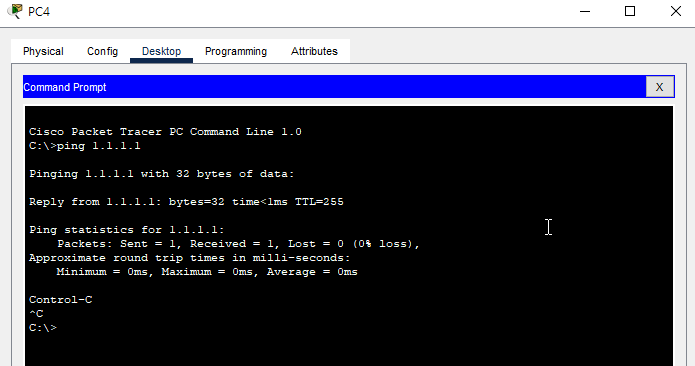The image size is (695, 366).
Task: Click the '^C' line in the terminal
Action: pos(36,314)
